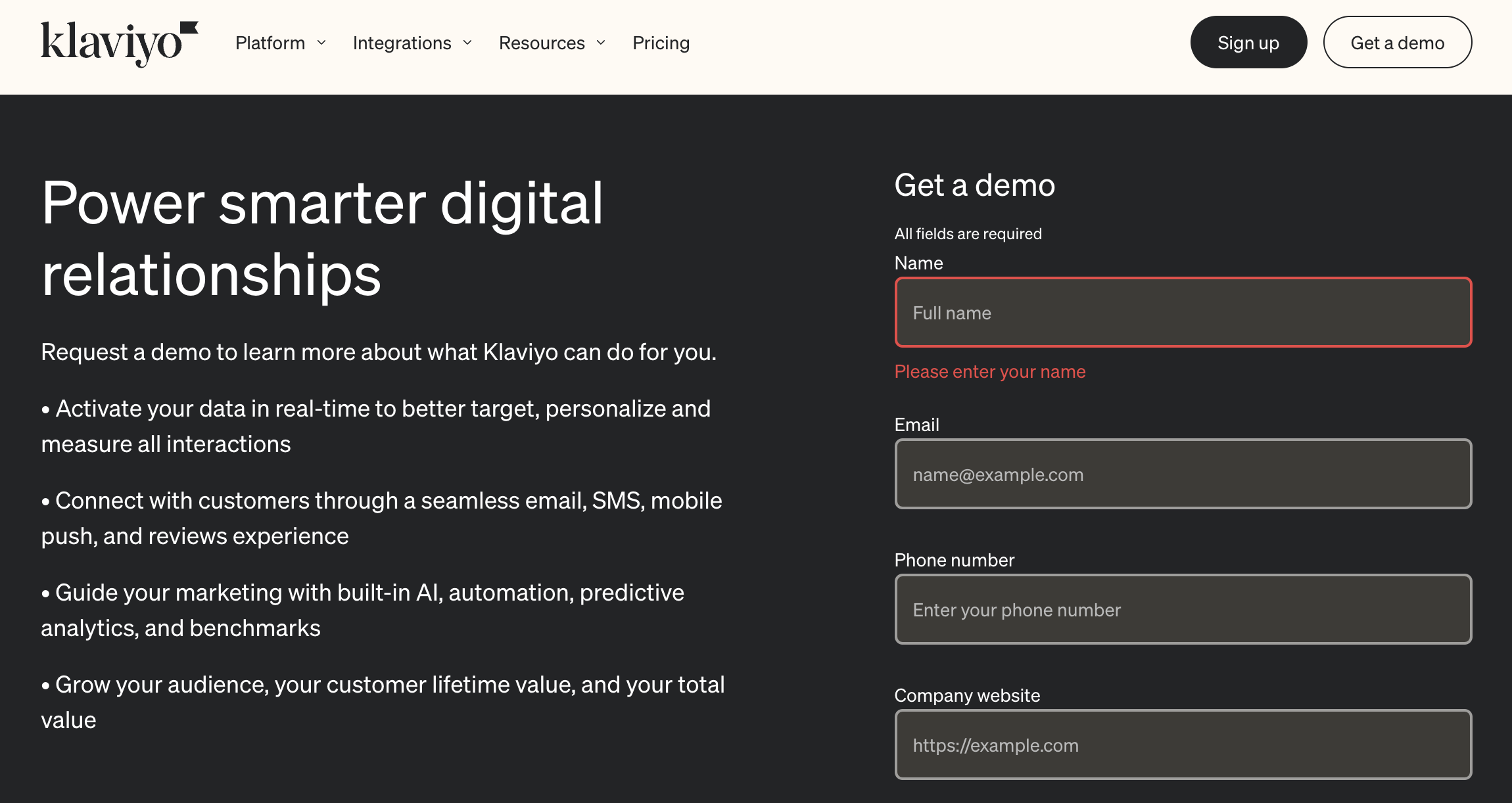This screenshot has width=1512, height=803.
Task: Open the Resources navigation menu
Action: click(x=541, y=43)
